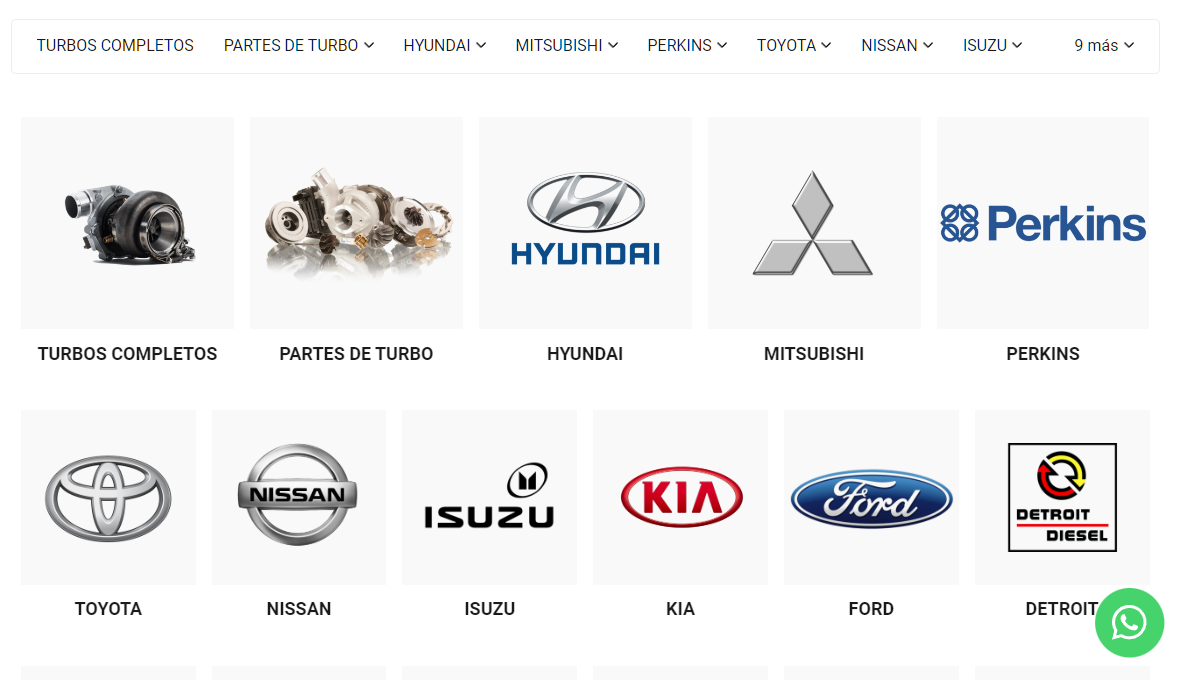Expand the HYUNDAI dropdown in navbar

click(x=444, y=46)
